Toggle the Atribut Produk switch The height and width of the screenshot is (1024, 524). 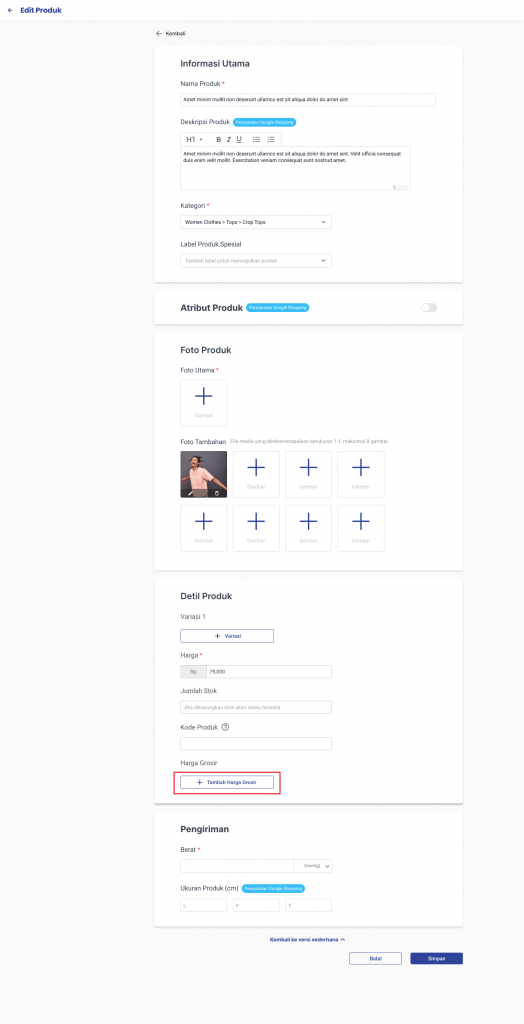429,308
